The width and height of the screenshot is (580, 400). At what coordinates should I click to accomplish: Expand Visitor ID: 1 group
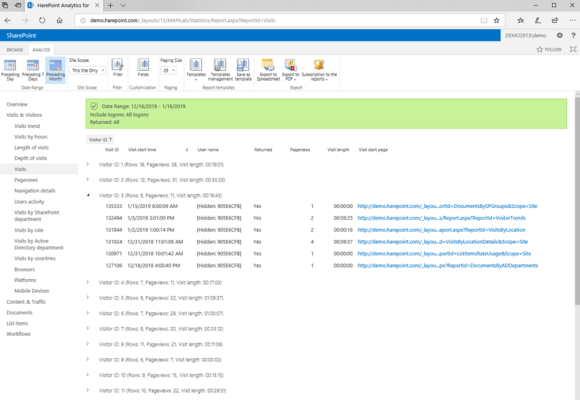pos(88,164)
